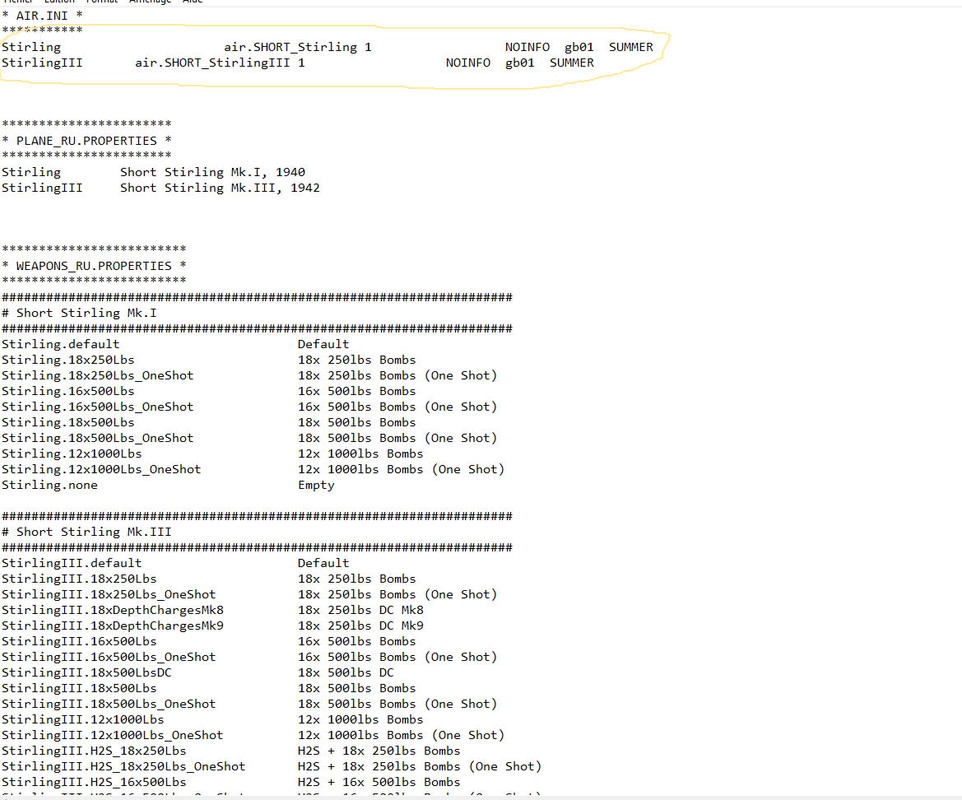Click "Short Stirling Mk.III, 1942" description

pyautogui.click(x=220, y=188)
